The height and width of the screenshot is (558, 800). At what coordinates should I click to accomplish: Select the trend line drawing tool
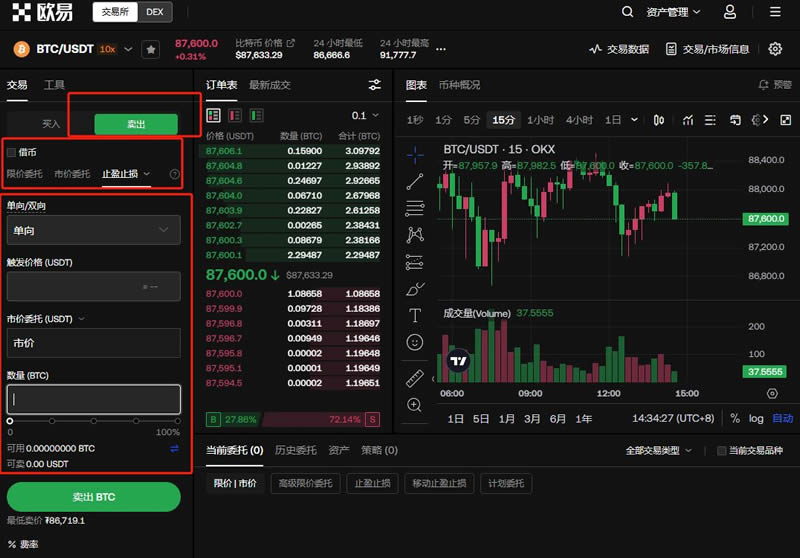point(415,182)
